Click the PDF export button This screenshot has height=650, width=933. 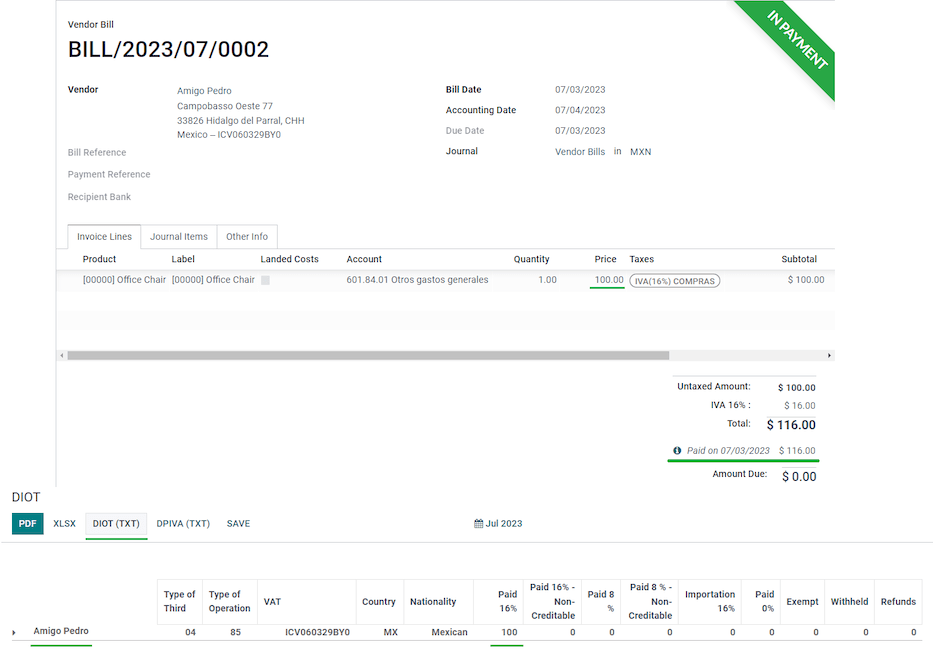tap(28, 524)
